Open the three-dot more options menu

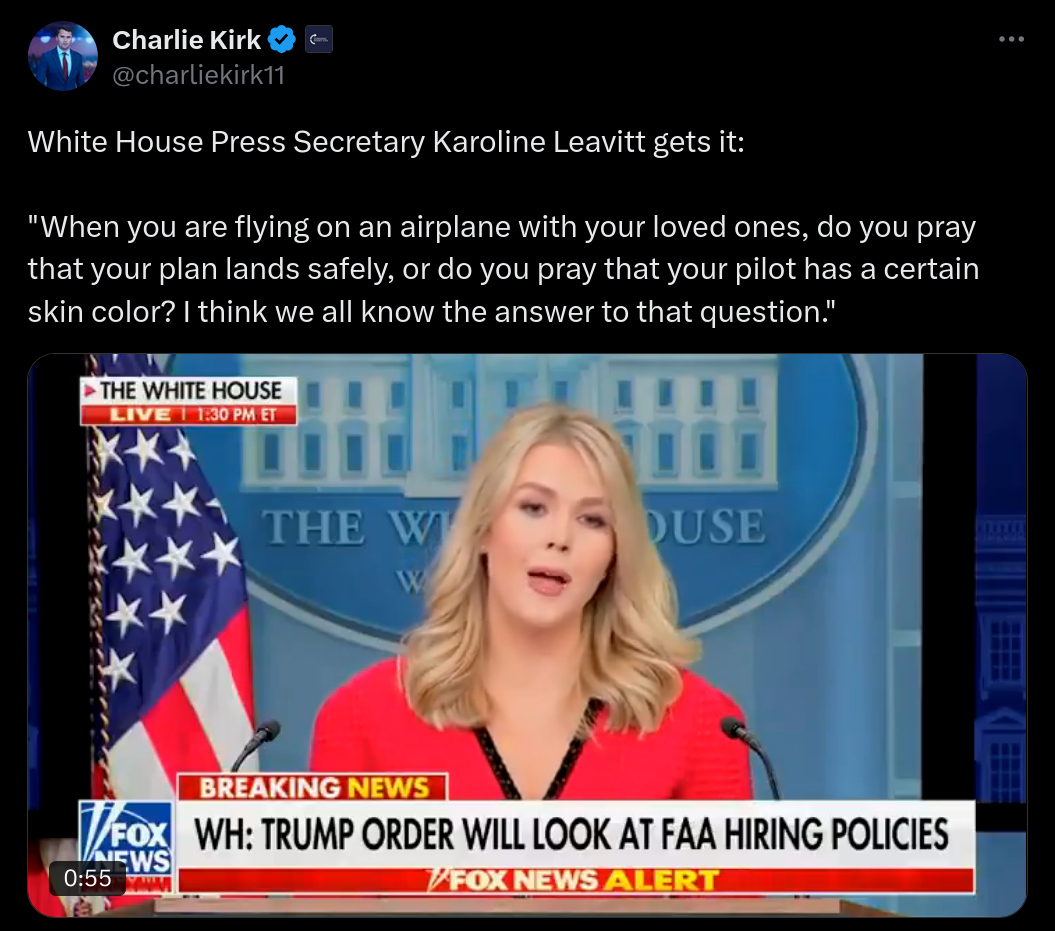(x=1011, y=40)
